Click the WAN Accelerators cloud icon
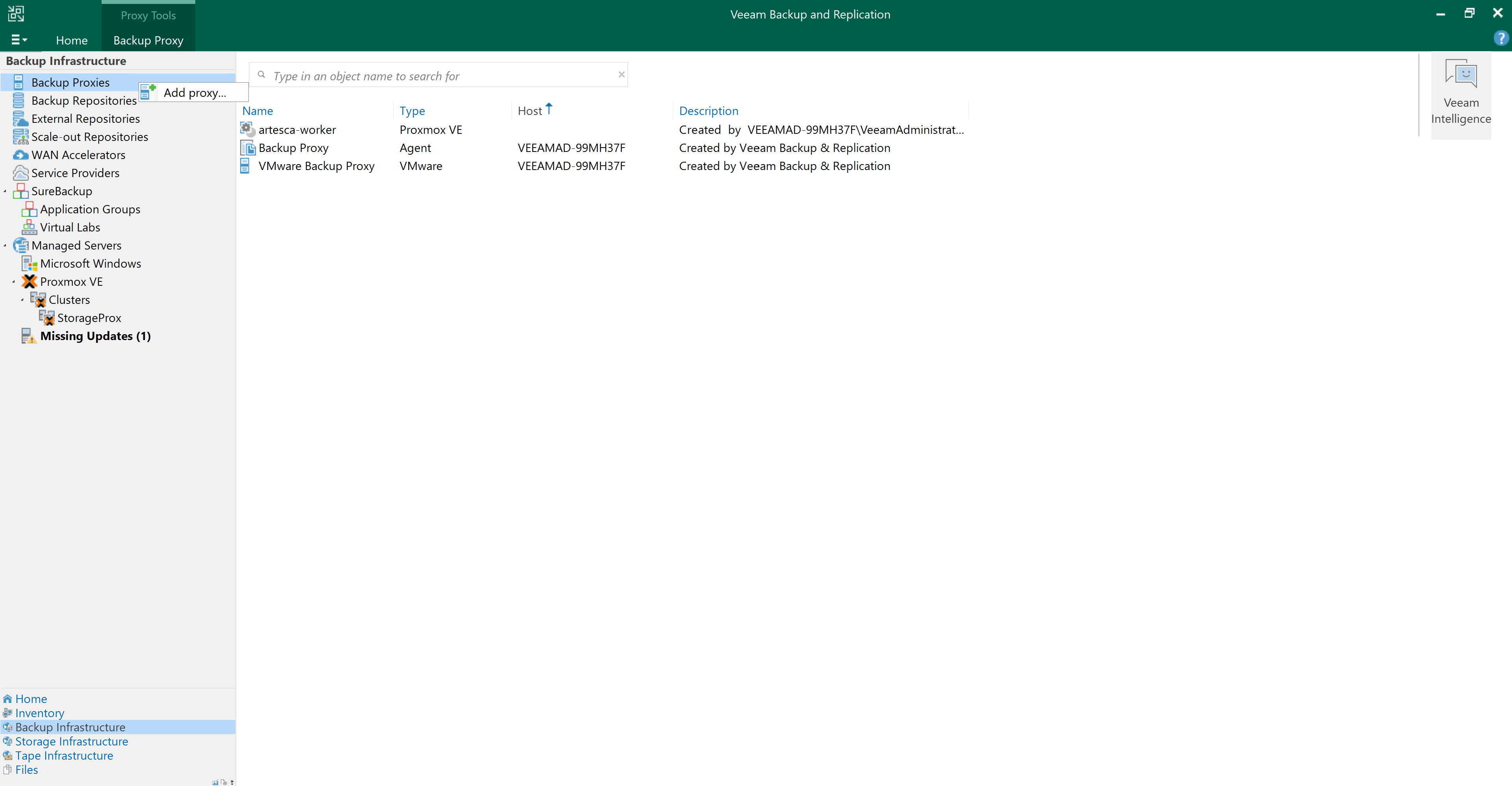Image resolution: width=1512 pixels, height=786 pixels. (20, 155)
